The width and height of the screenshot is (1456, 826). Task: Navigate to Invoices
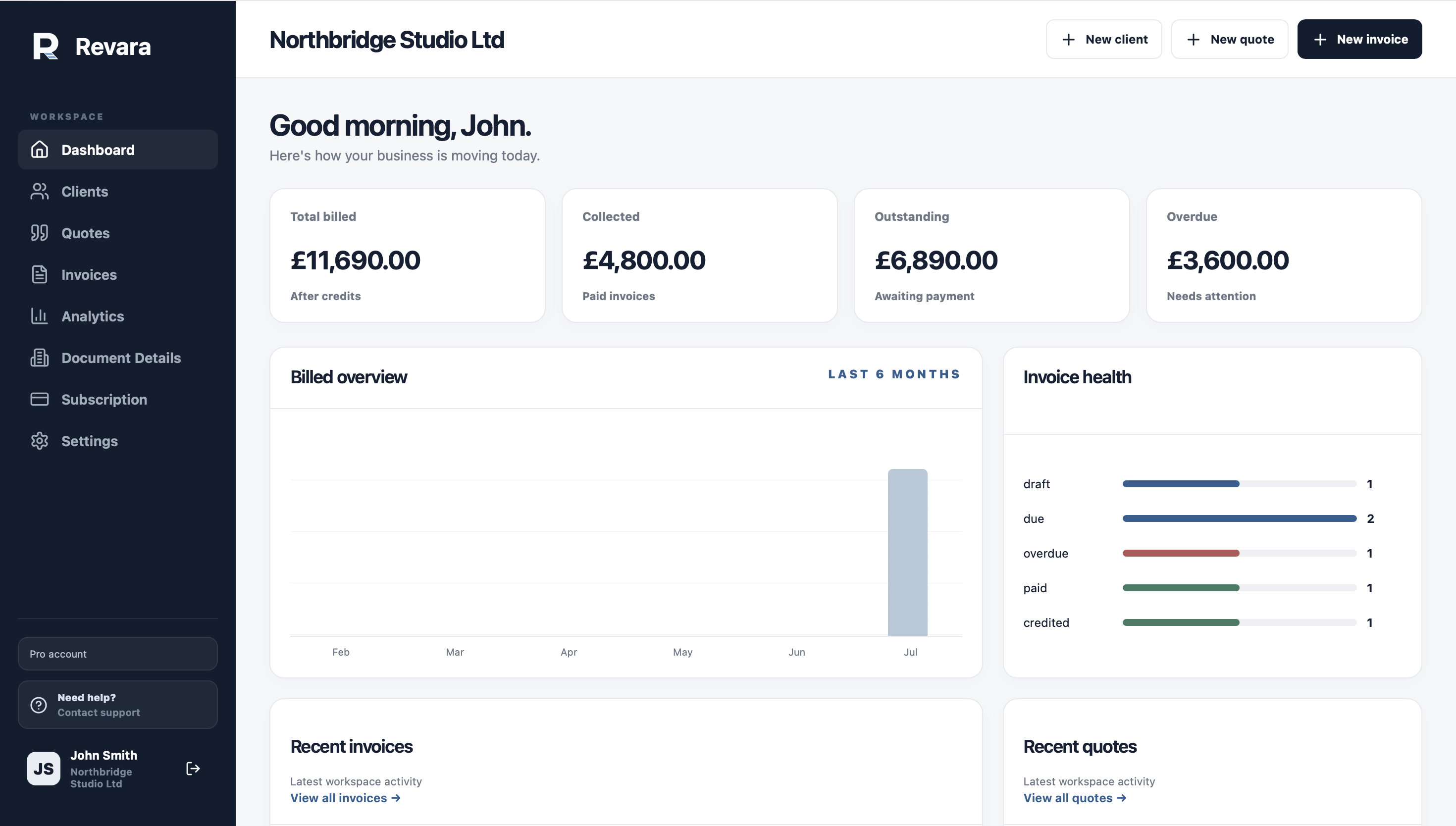click(117, 274)
